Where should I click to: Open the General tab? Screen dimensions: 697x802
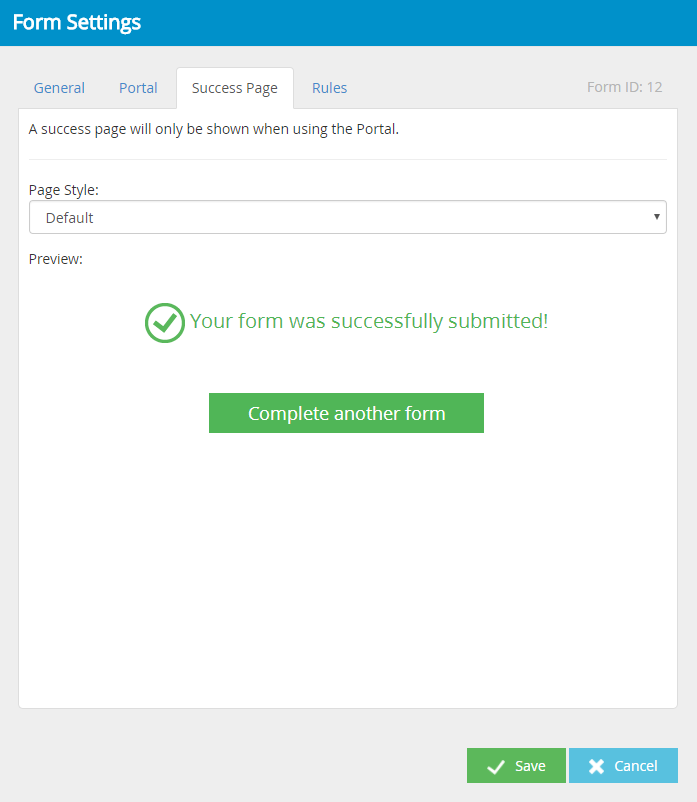[x=59, y=88]
